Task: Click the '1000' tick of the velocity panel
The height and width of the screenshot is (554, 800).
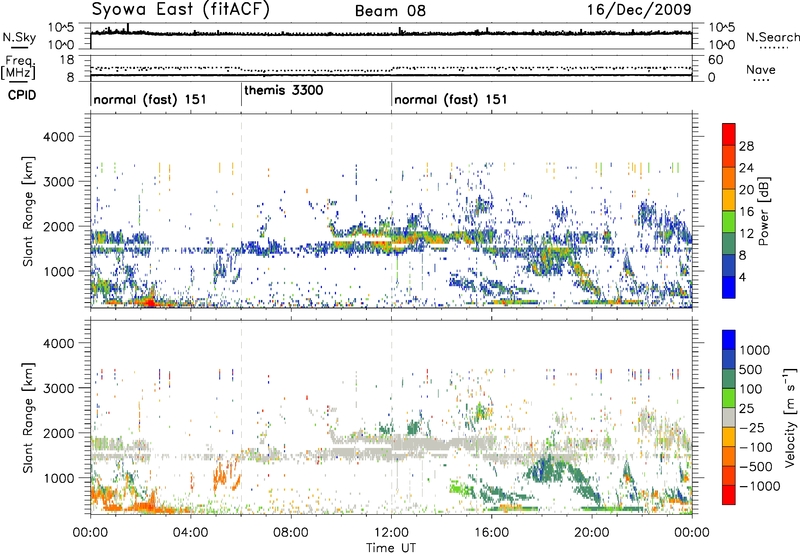Action: point(58,478)
